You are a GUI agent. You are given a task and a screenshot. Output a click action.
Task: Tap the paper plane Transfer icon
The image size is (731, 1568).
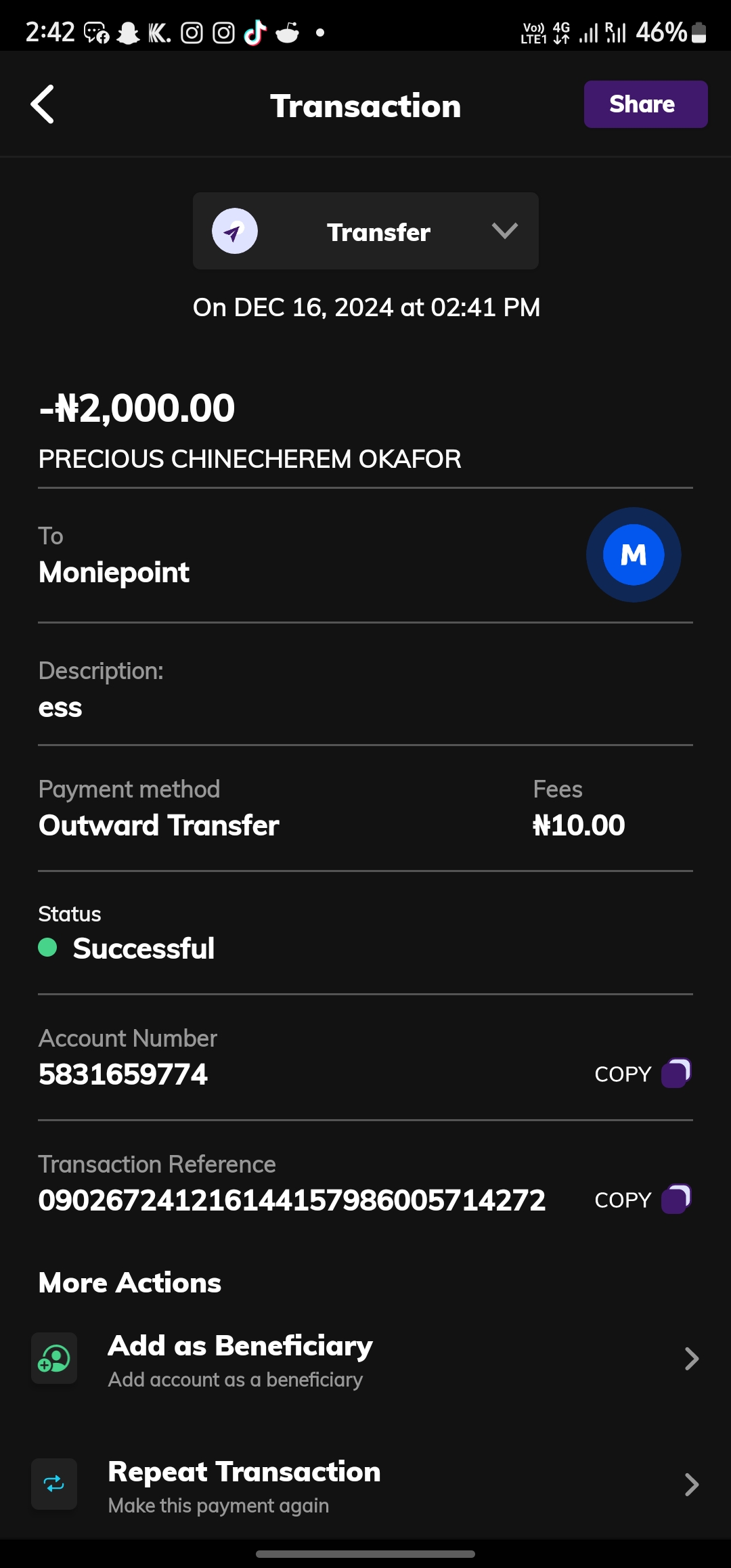[234, 231]
